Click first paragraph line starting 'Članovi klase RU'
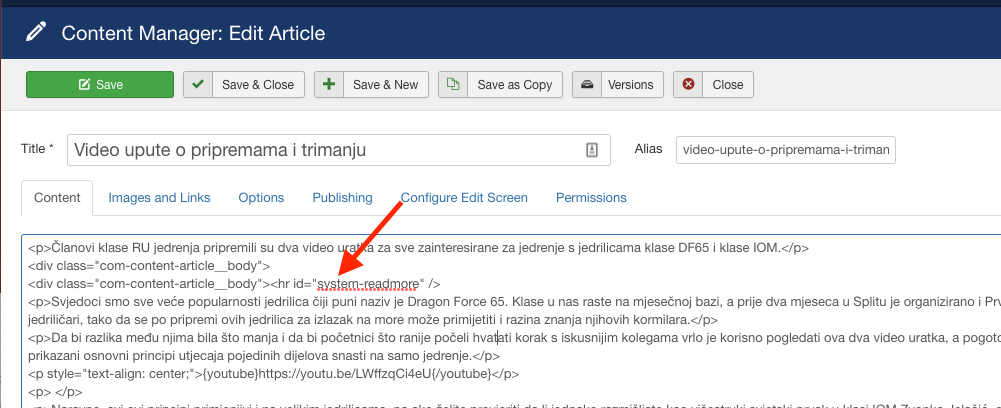This screenshot has width=1001, height=408. point(419,248)
